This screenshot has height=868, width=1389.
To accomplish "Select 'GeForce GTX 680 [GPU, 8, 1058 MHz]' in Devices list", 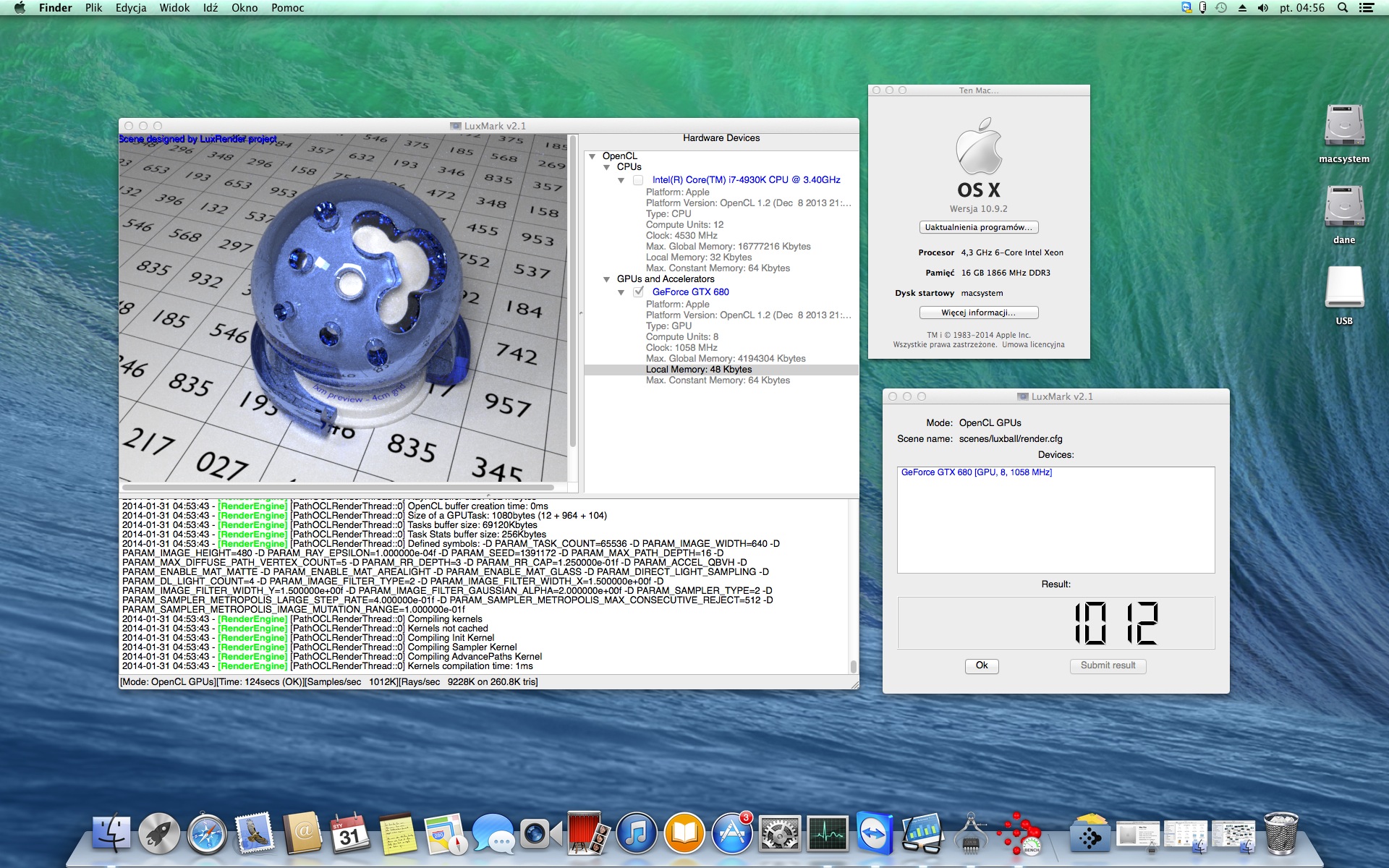I will pos(977,472).
